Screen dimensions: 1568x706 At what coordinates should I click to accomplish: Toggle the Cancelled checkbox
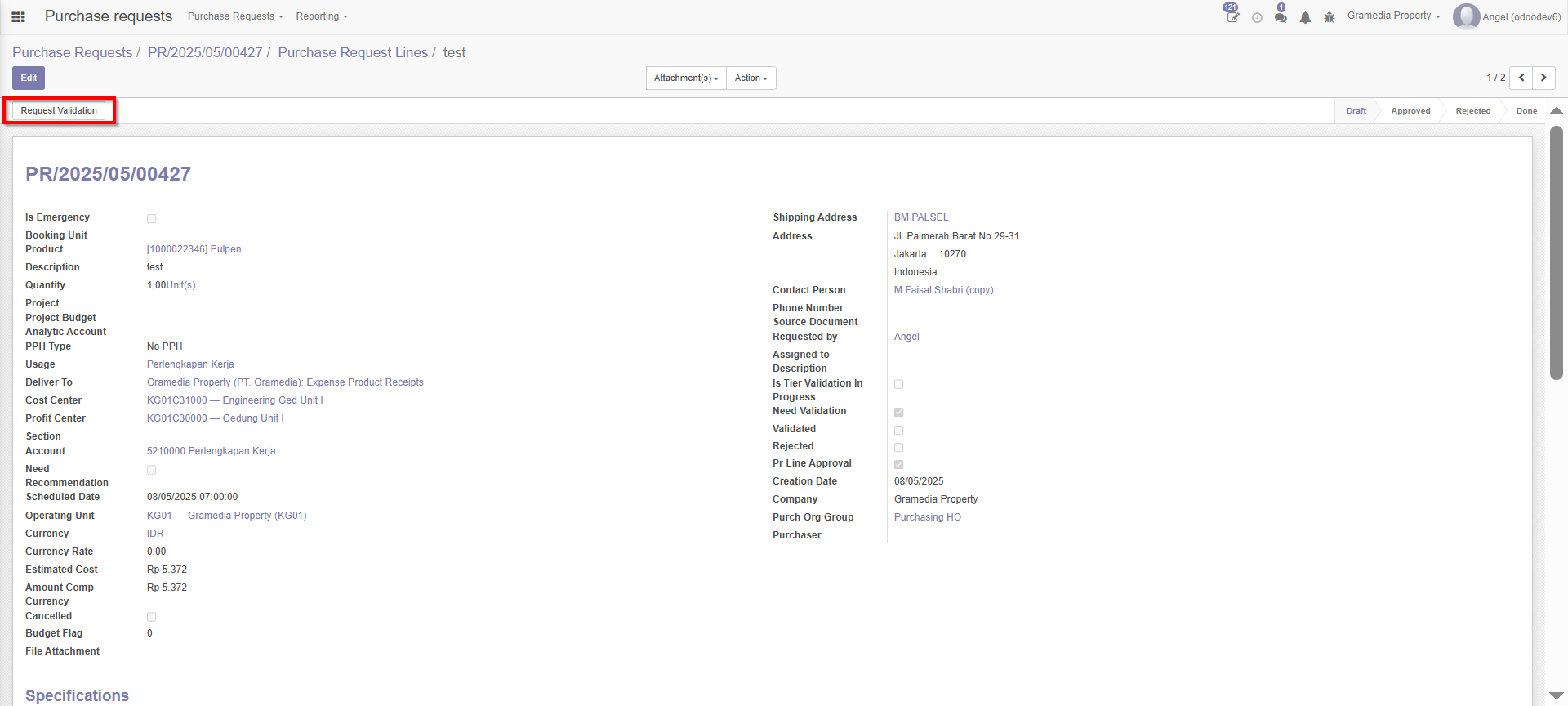coord(151,617)
